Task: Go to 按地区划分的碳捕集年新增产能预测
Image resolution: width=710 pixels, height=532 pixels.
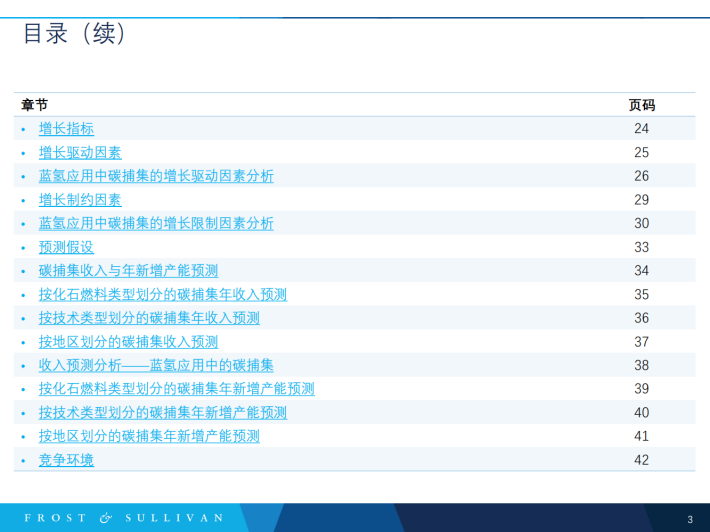Action: tap(149, 436)
